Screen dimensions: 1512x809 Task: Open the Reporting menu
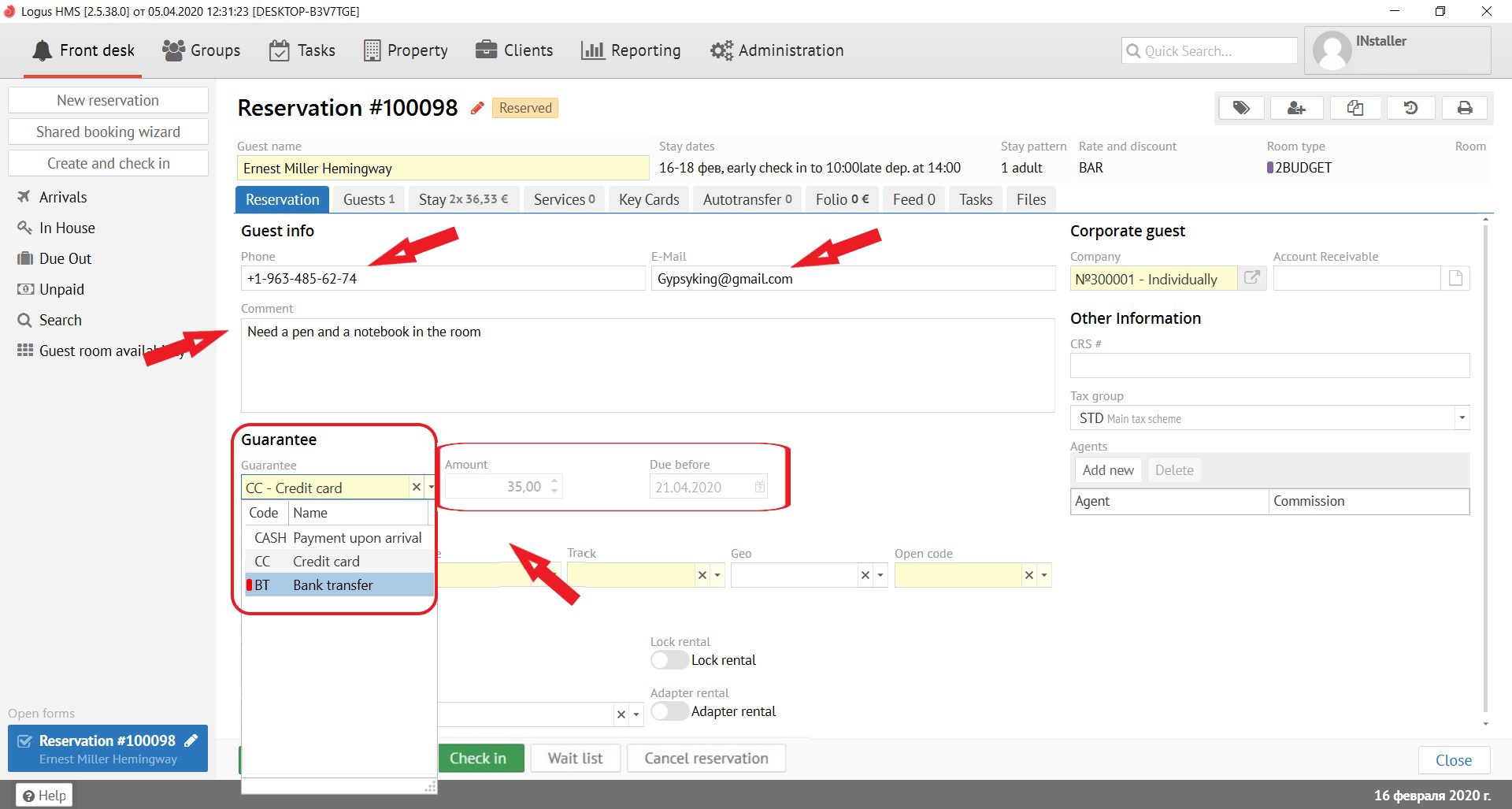coord(631,50)
